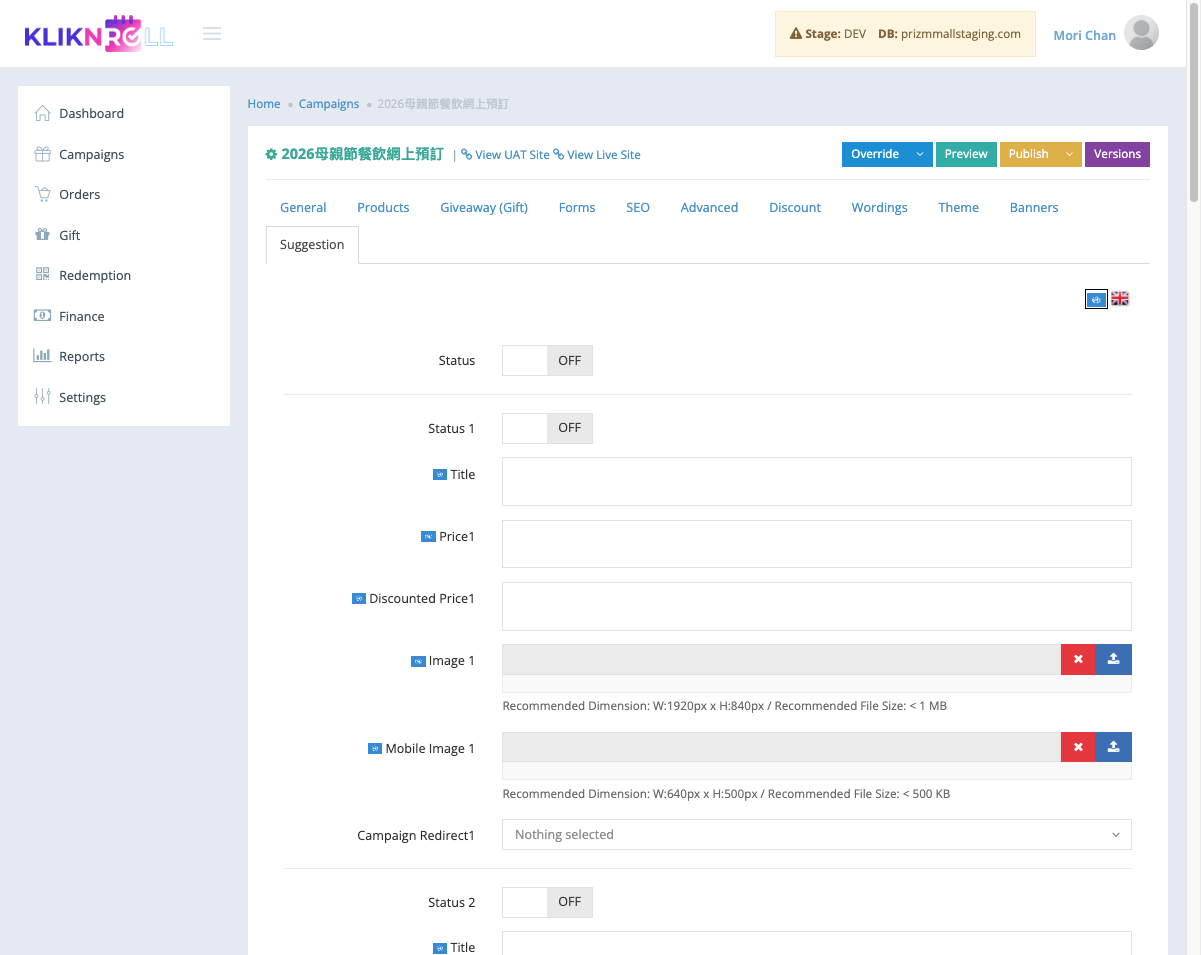Click the Price1 text field
1201x955 pixels.
pyautogui.click(x=817, y=544)
